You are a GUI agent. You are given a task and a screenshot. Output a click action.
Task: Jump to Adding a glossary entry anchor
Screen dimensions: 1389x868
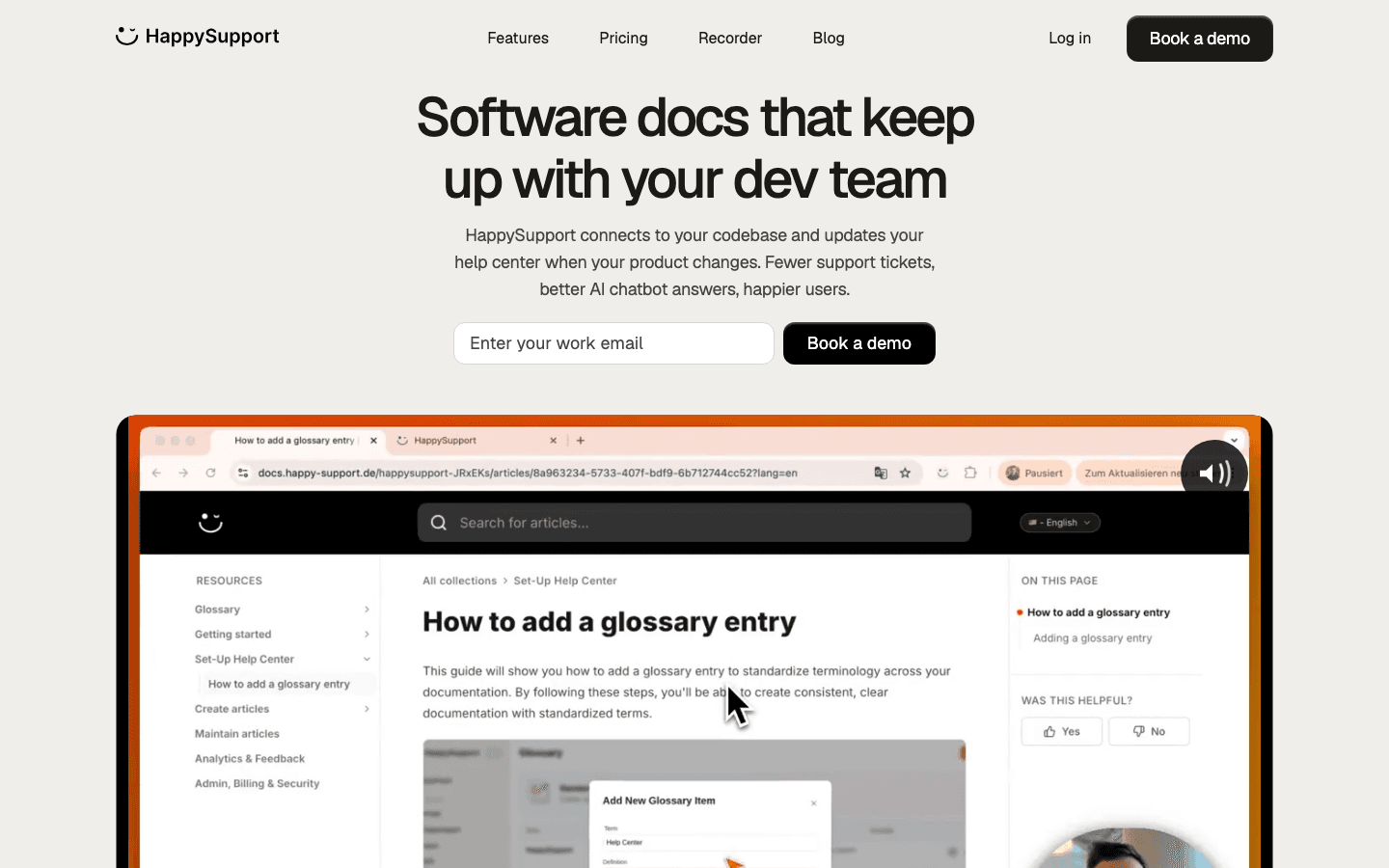pos(1093,638)
